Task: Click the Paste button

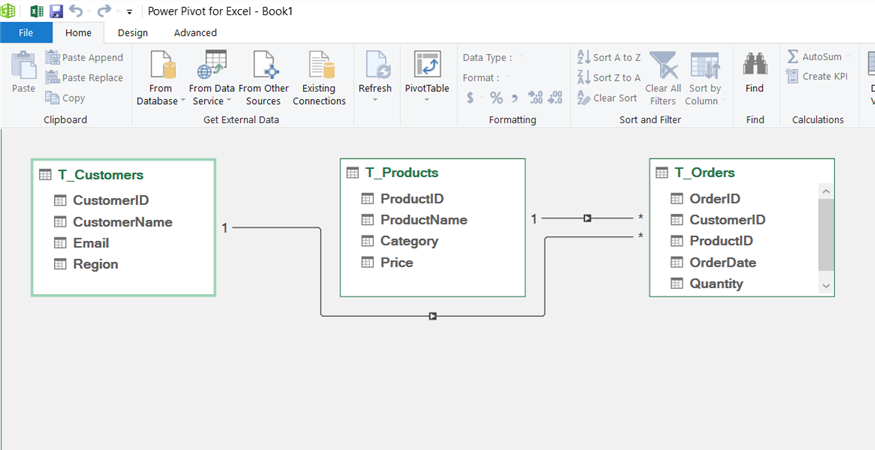Action: [x=23, y=73]
